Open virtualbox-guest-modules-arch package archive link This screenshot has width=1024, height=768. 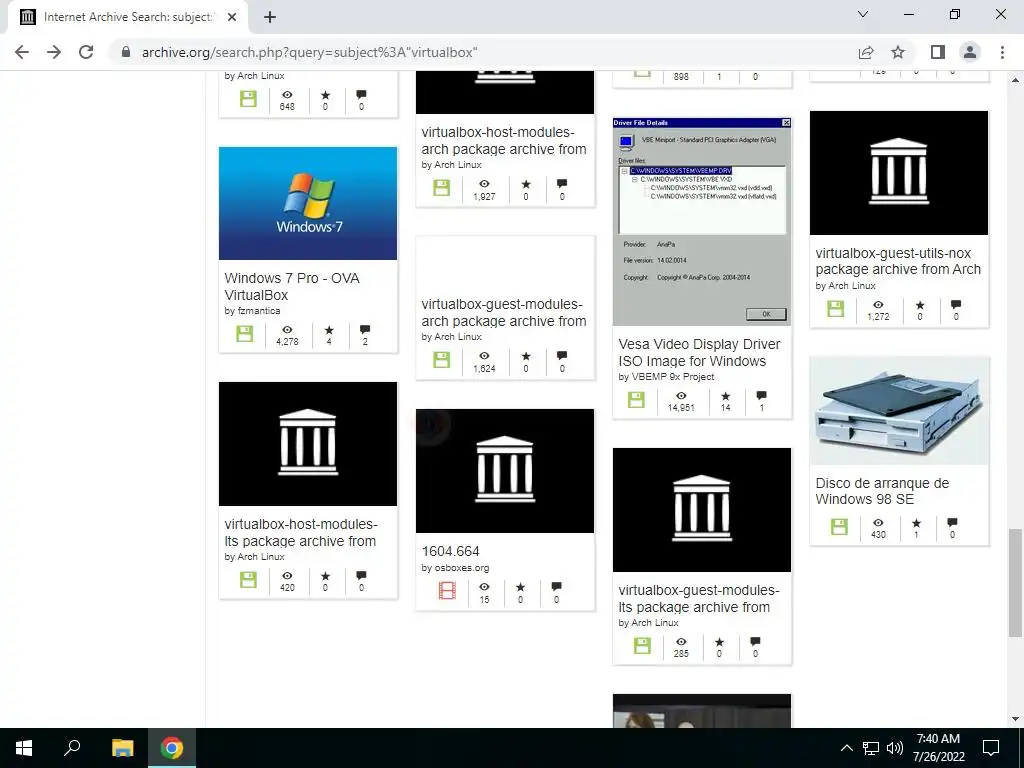pyautogui.click(x=504, y=313)
